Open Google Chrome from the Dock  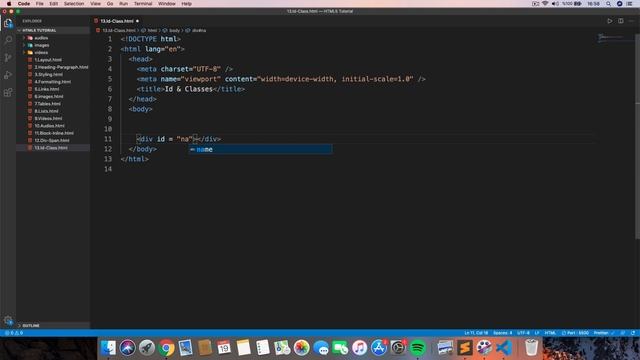tap(166, 348)
